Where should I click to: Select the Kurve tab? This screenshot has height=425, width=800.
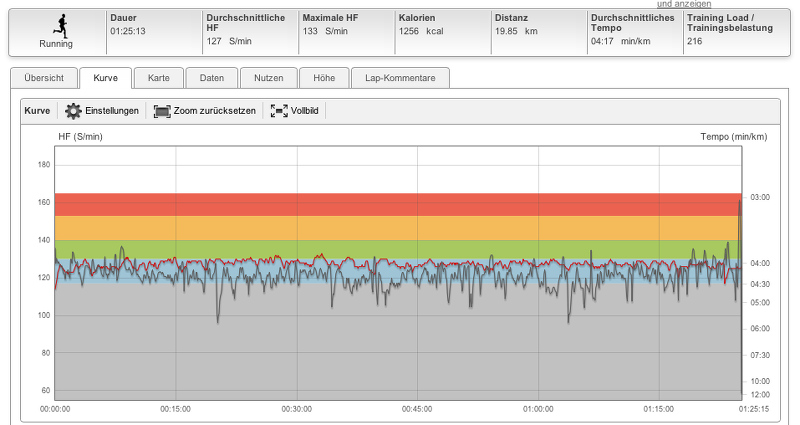[106, 78]
